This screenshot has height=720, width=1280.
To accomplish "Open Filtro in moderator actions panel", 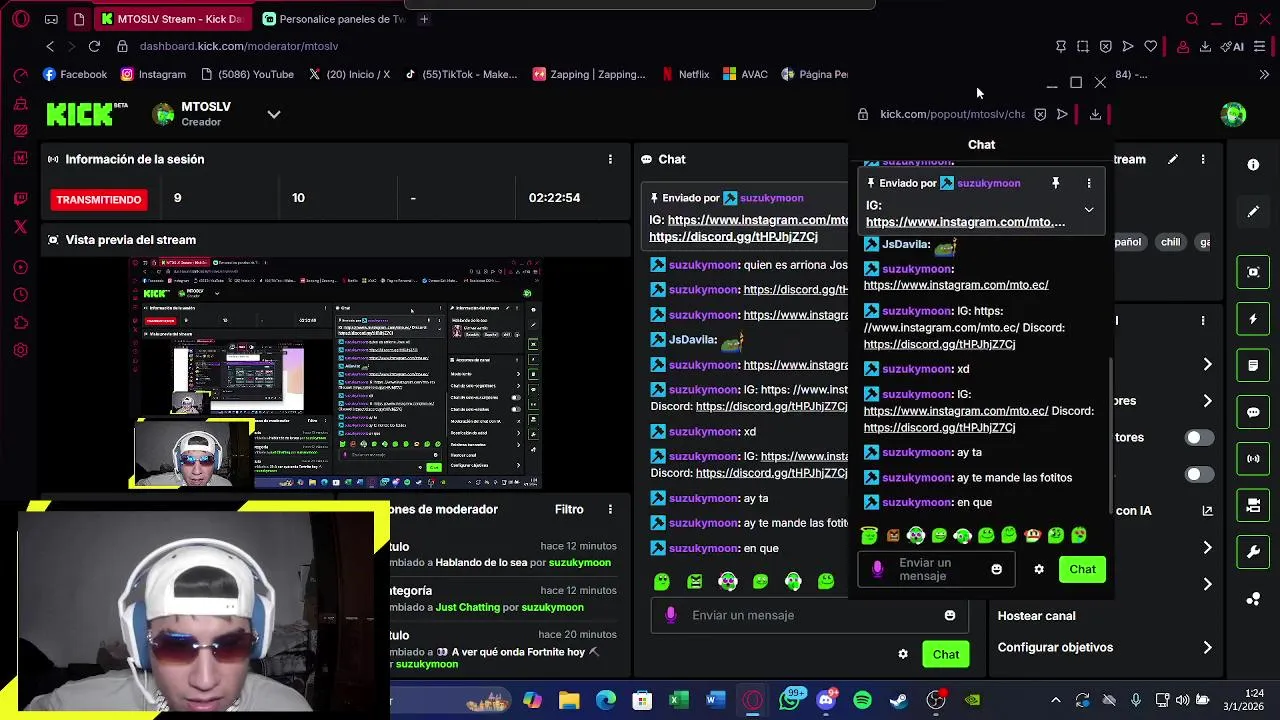I will (x=569, y=509).
